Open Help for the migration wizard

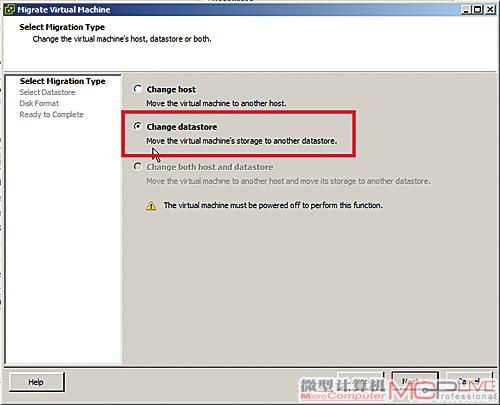coord(36,382)
